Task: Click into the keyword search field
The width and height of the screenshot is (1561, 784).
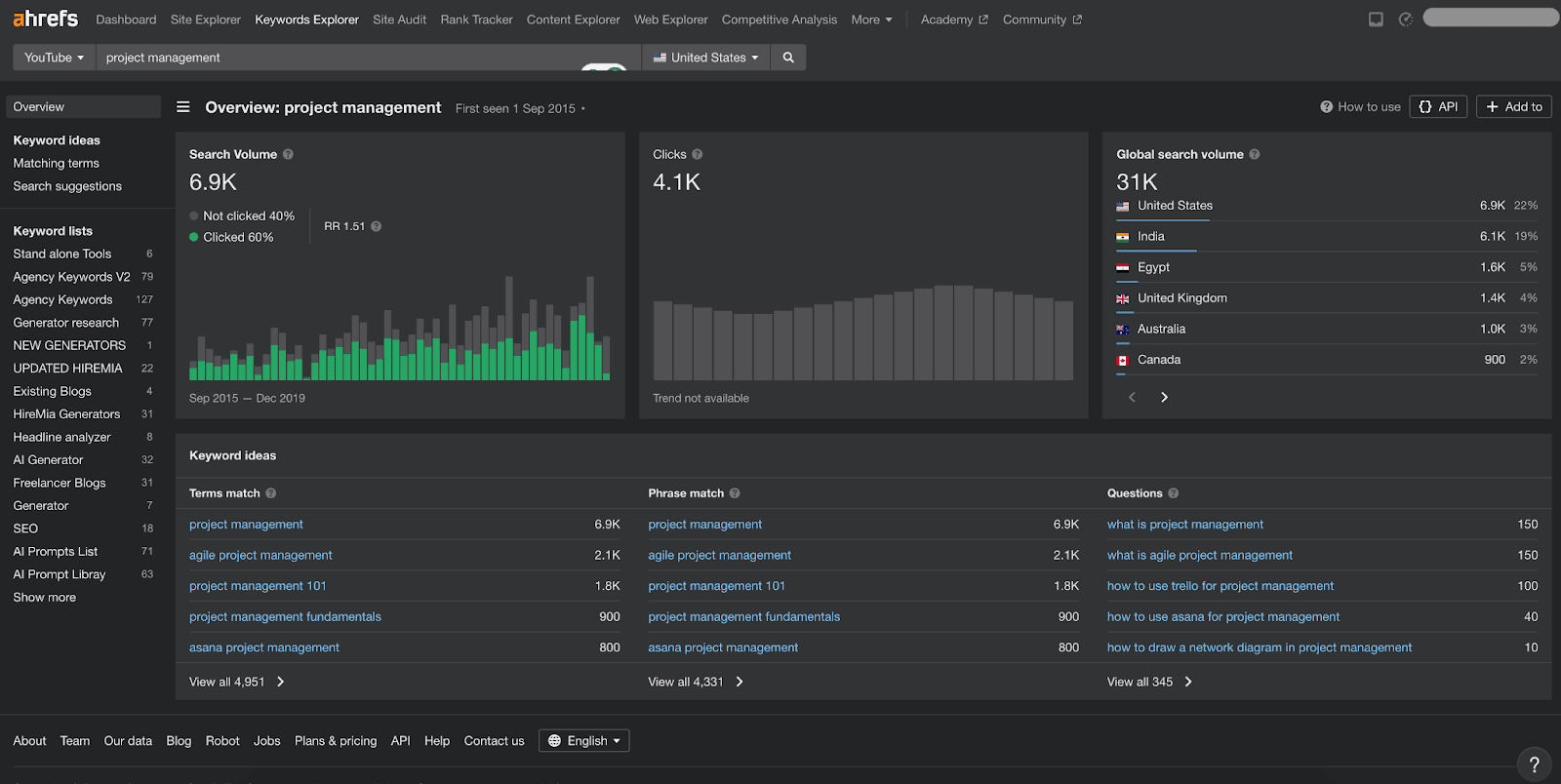Action: click(341, 58)
